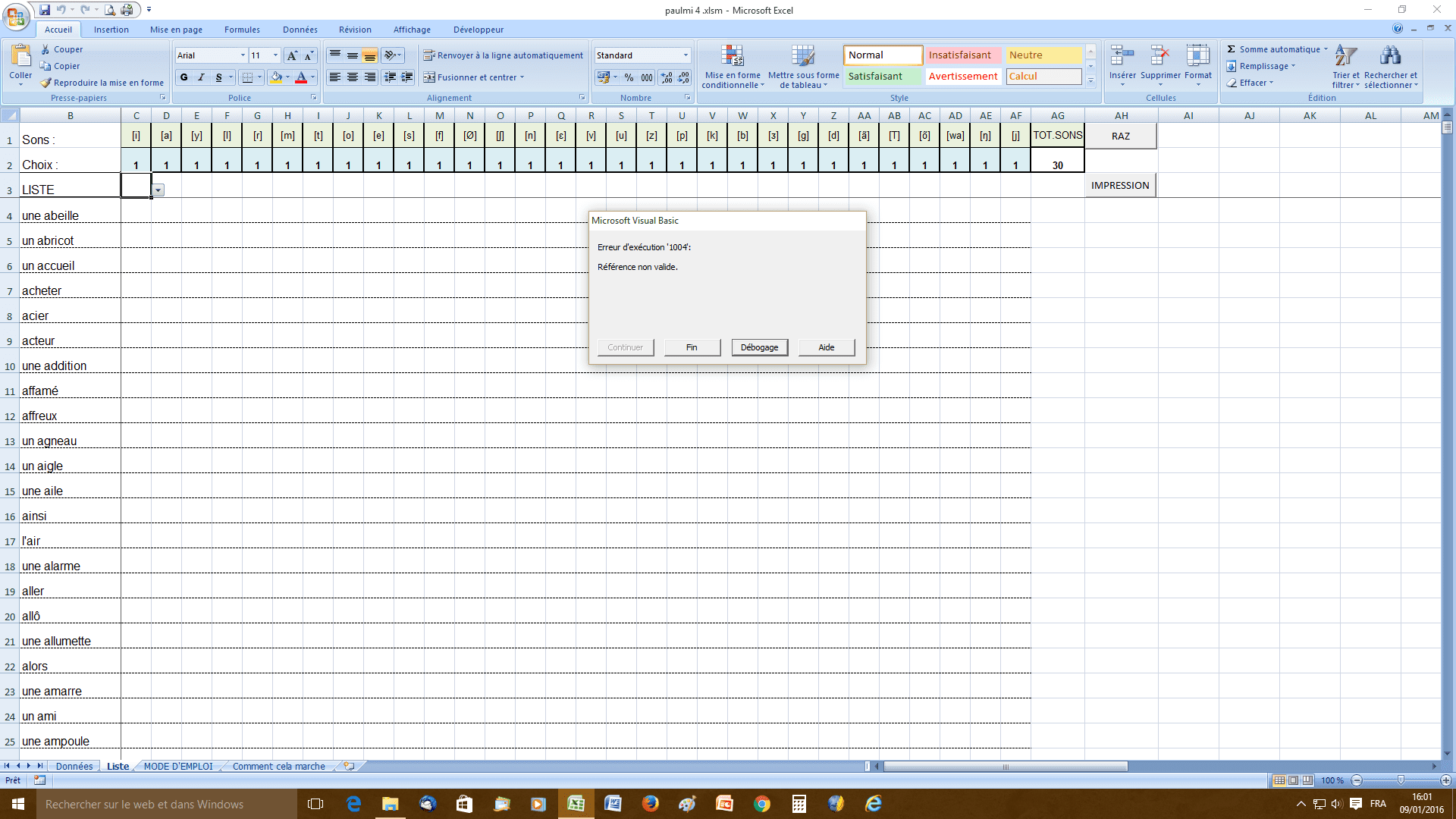Click the Coller paste icon
The image size is (1456, 819).
pos(20,57)
